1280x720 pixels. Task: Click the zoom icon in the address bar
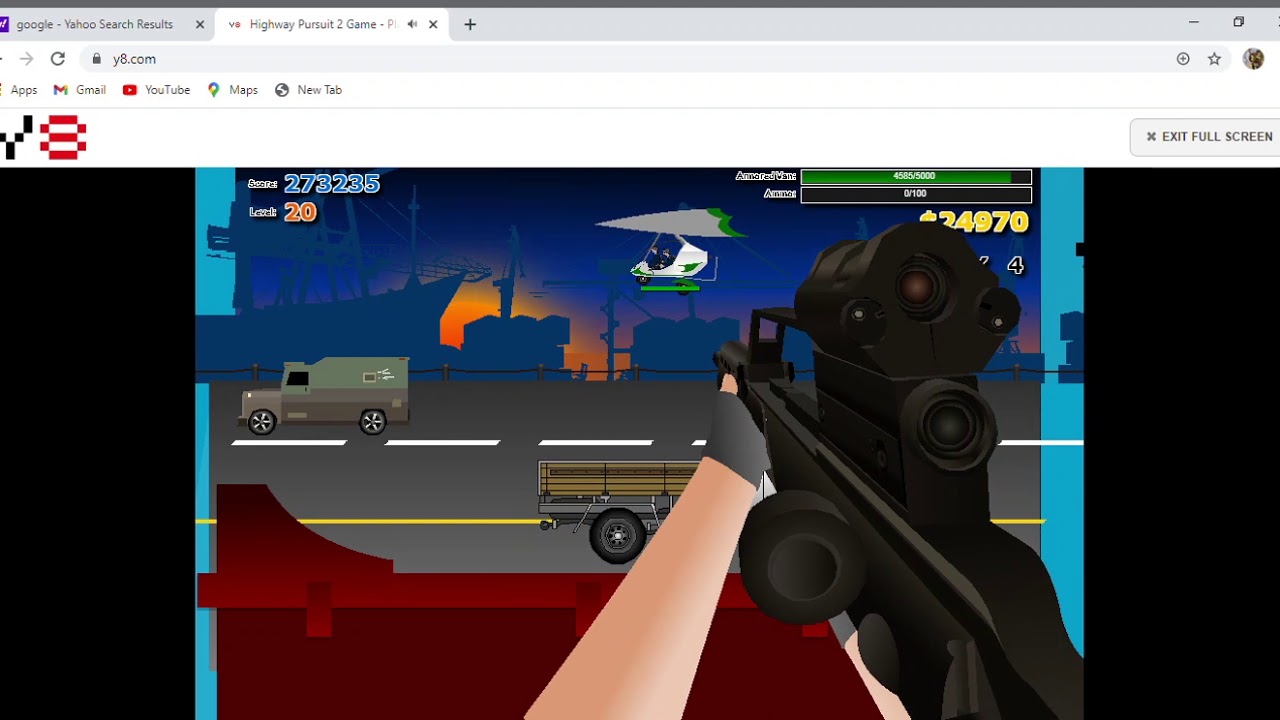click(x=1183, y=59)
